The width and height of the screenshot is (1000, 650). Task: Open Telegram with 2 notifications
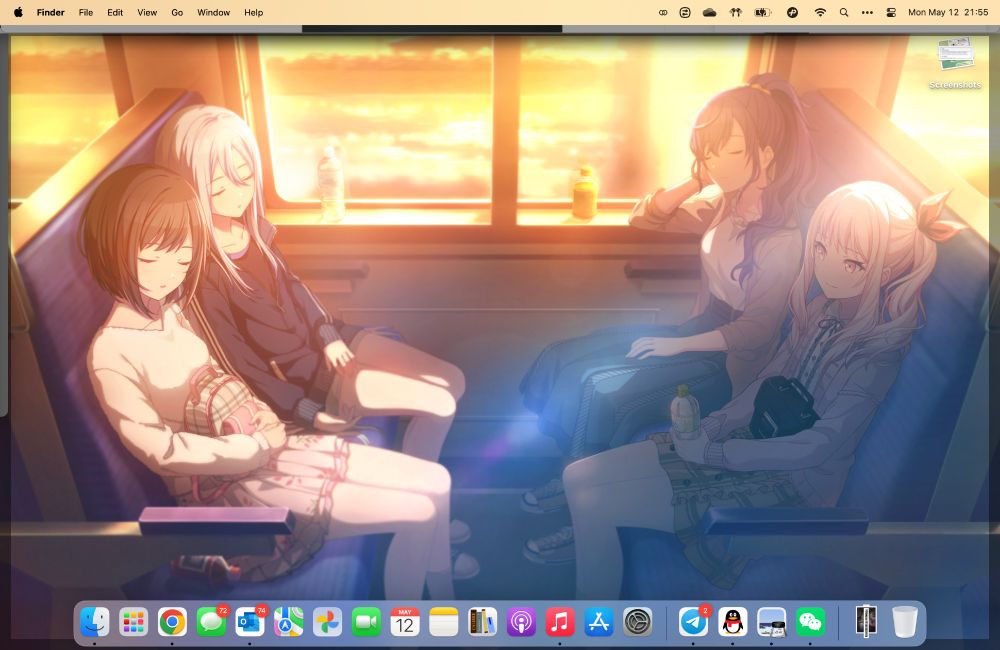click(693, 621)
